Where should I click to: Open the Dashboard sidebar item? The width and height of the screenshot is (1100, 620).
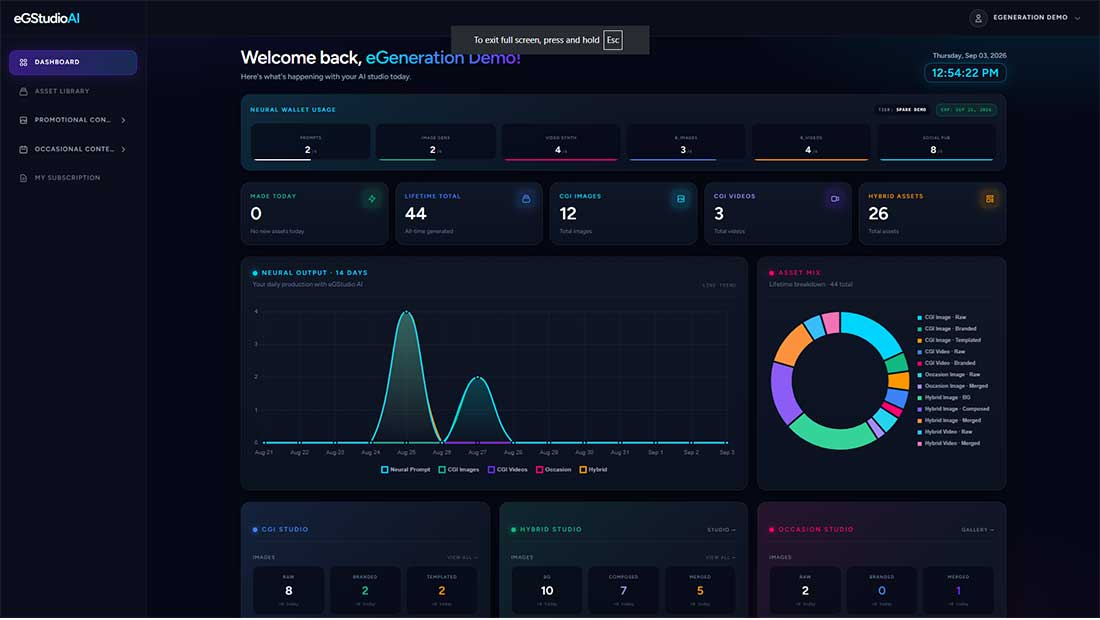click(73, 62)
